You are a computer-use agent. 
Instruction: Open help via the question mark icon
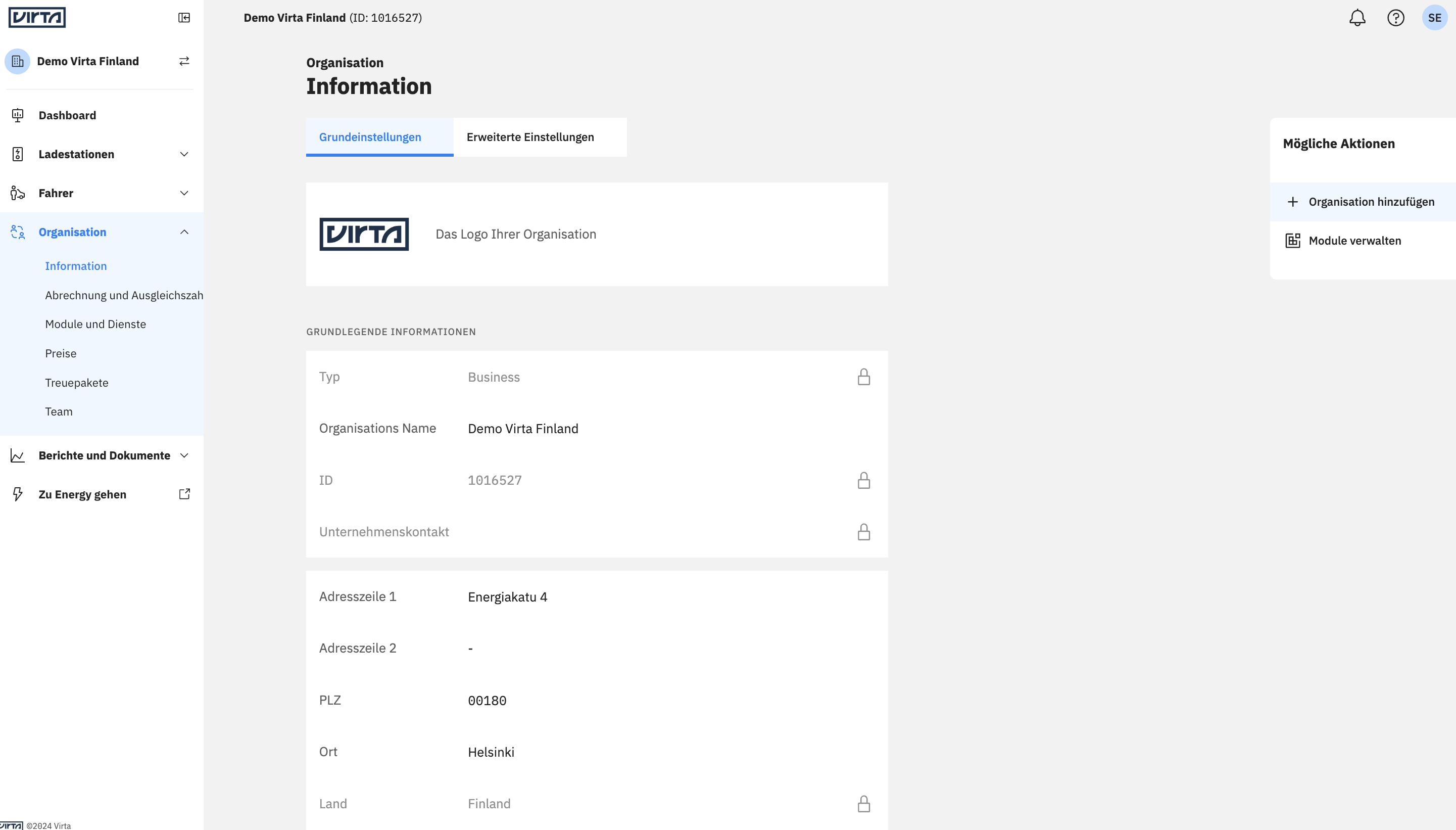tap(1395, 18)
